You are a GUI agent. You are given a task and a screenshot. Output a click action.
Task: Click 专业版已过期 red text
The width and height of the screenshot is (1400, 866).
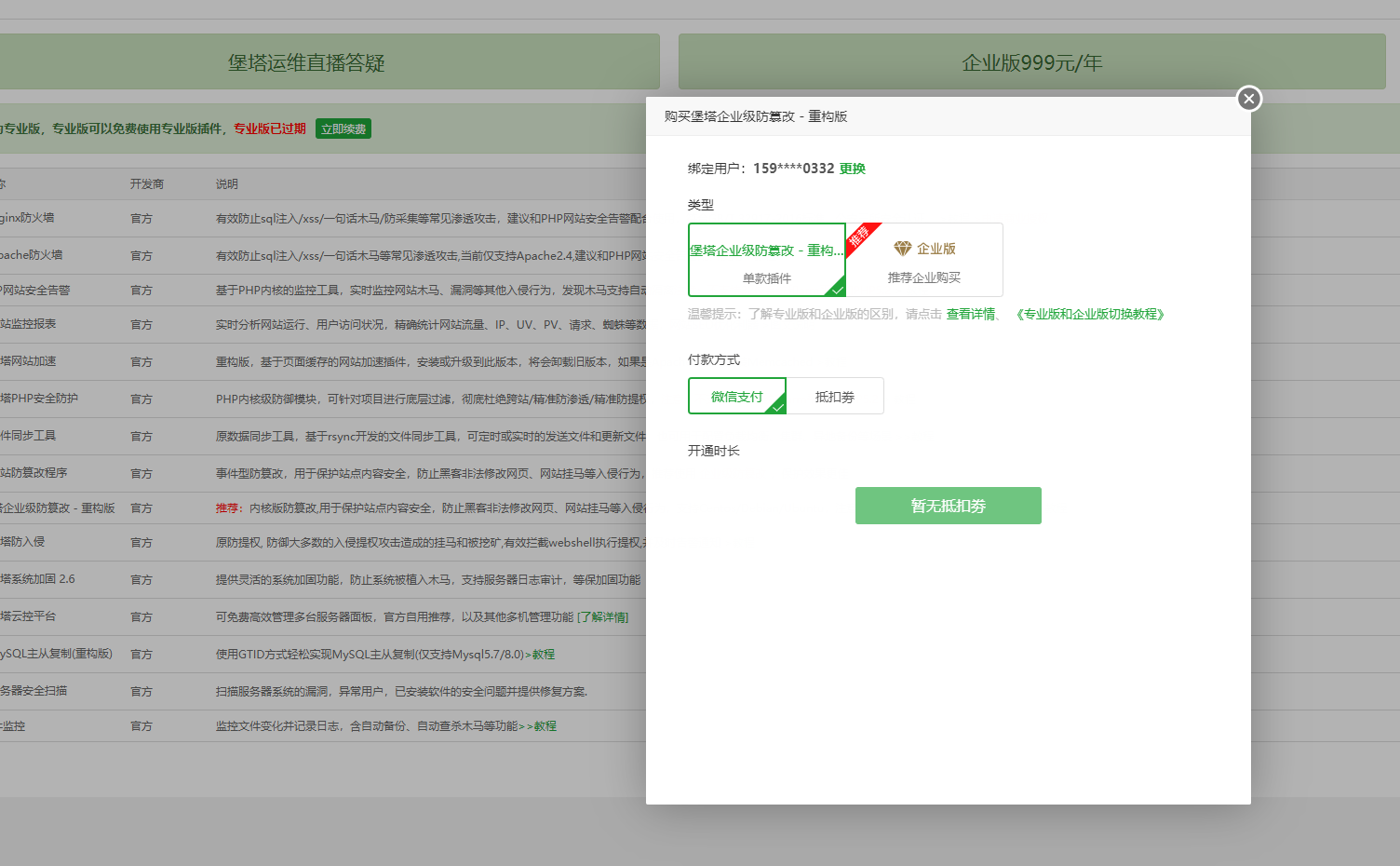pyautogui.click(x=270, y=129)
